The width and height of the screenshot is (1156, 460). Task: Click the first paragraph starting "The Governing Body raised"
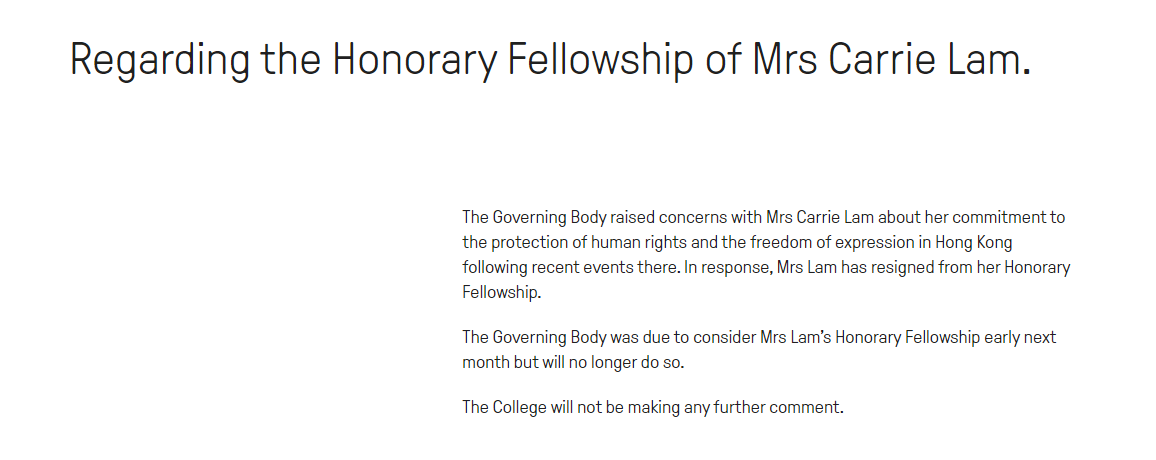point(766,254)
